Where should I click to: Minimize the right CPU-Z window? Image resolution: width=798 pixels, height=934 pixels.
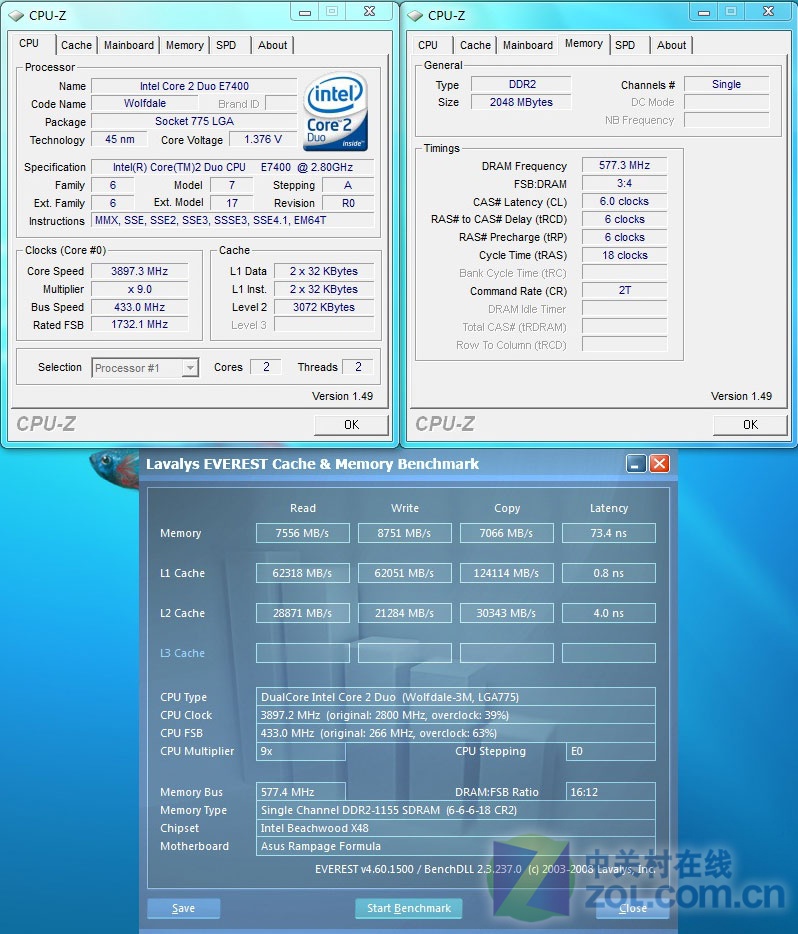[704, 12]
